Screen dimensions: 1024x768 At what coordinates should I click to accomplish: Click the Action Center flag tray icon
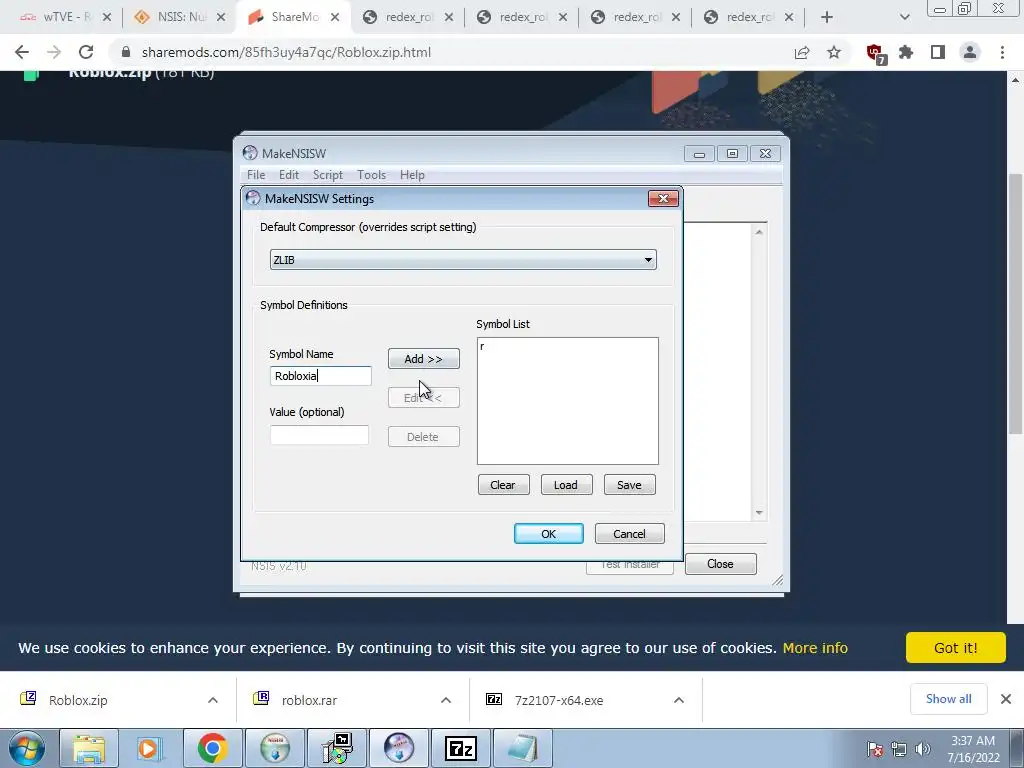coord(875,749)
